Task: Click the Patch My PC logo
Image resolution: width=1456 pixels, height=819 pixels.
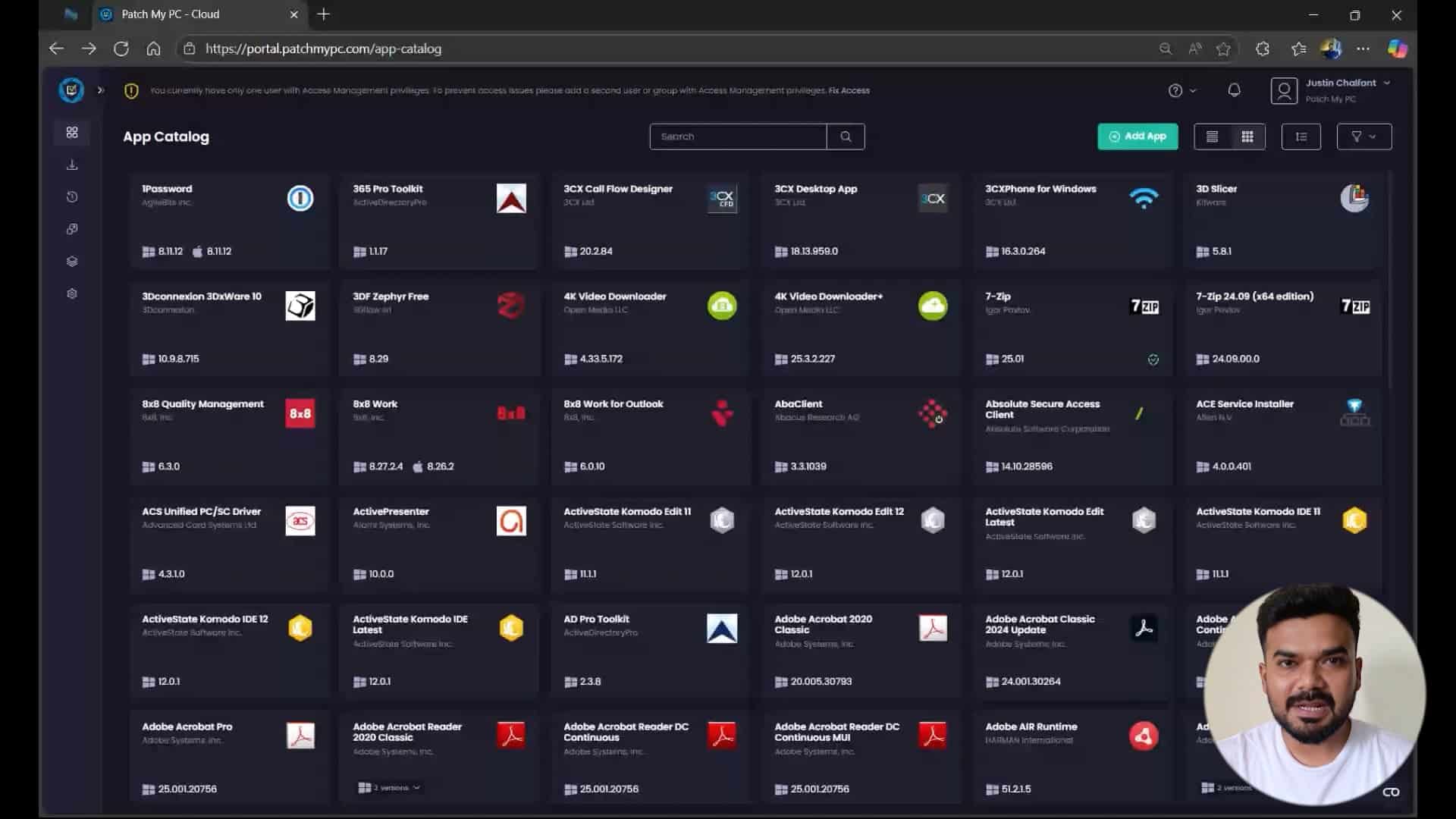Action: pyautogui.click(x=71, y=90)
